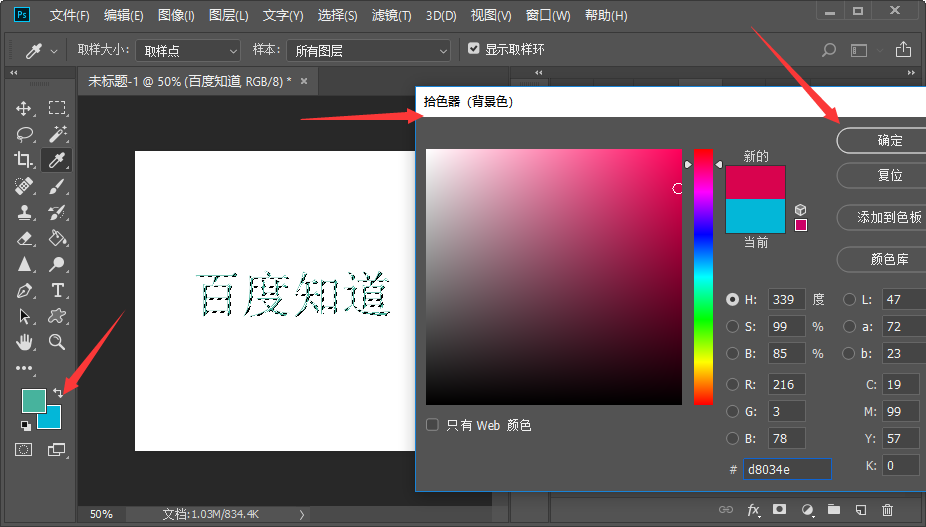Change the screen mode
Viewport: 926px width, 527px height.
(x=57, y=450)
